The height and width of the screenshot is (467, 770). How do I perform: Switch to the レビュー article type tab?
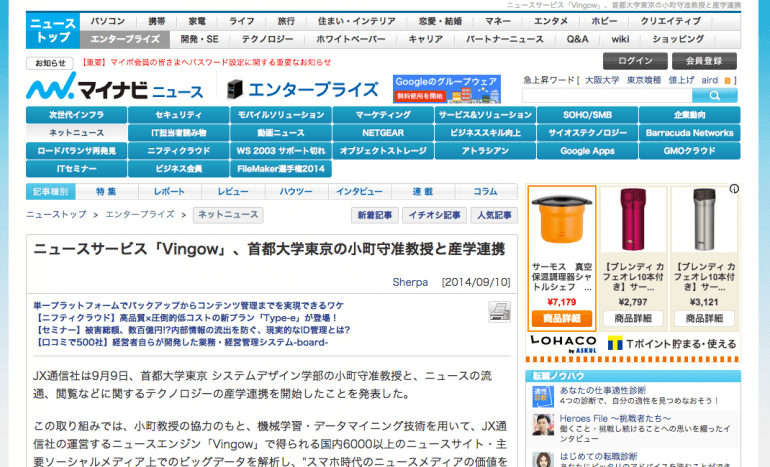[233, 192]
